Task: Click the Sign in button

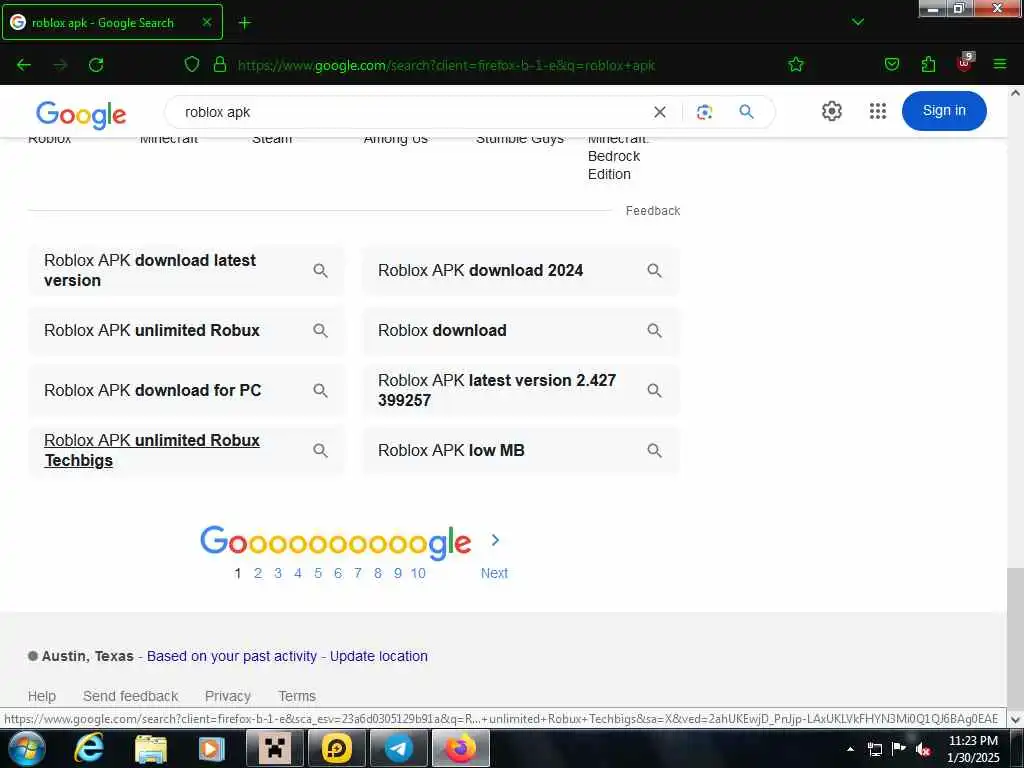Action: click(944, 110)
